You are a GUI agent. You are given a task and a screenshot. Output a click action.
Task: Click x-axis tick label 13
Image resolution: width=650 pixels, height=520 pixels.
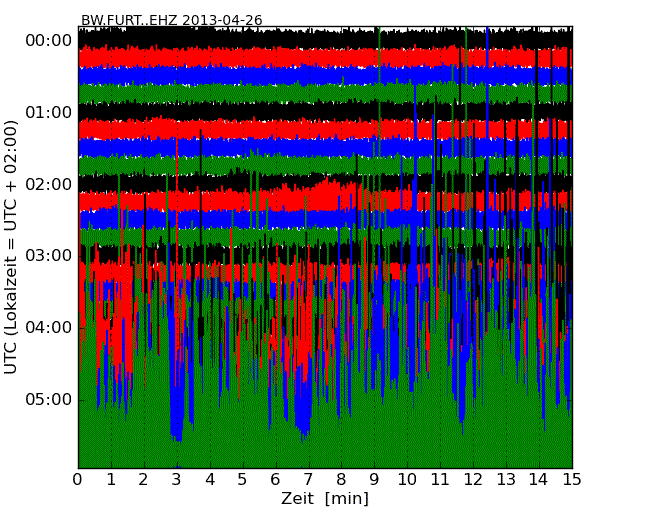506,480
